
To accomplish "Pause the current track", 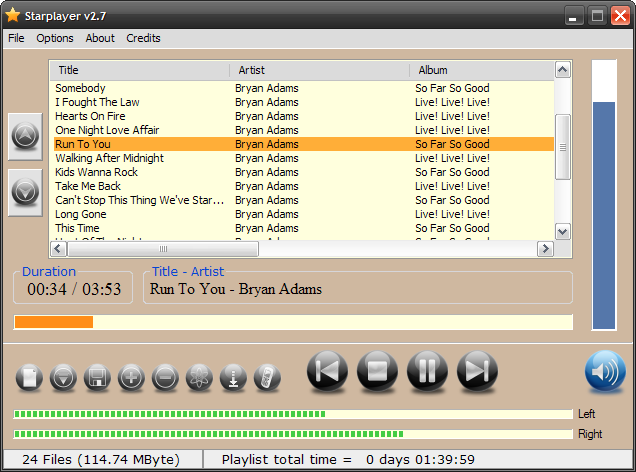I will [x=427, y=372].
